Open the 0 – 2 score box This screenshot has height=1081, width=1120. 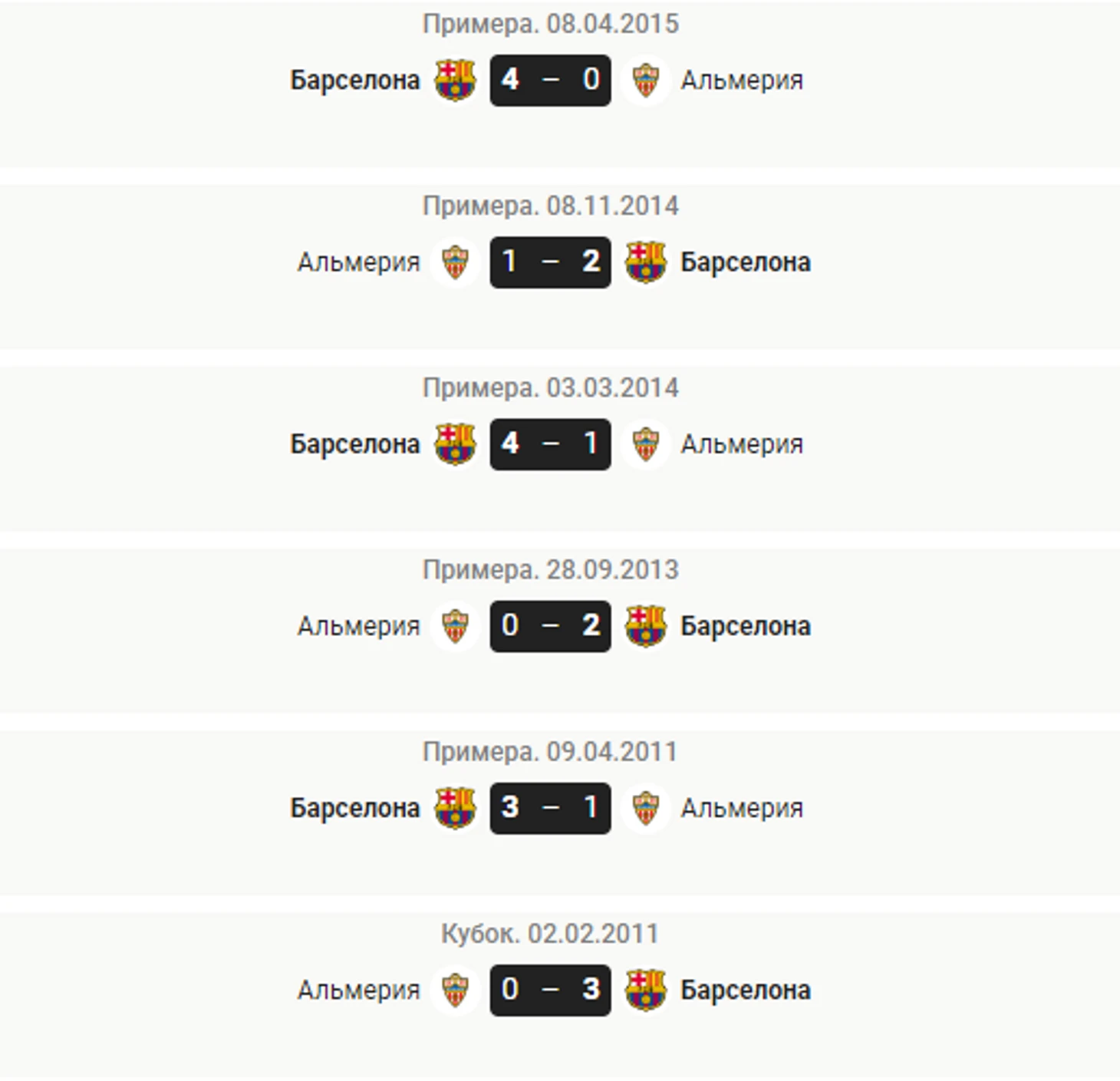(550, 626)
